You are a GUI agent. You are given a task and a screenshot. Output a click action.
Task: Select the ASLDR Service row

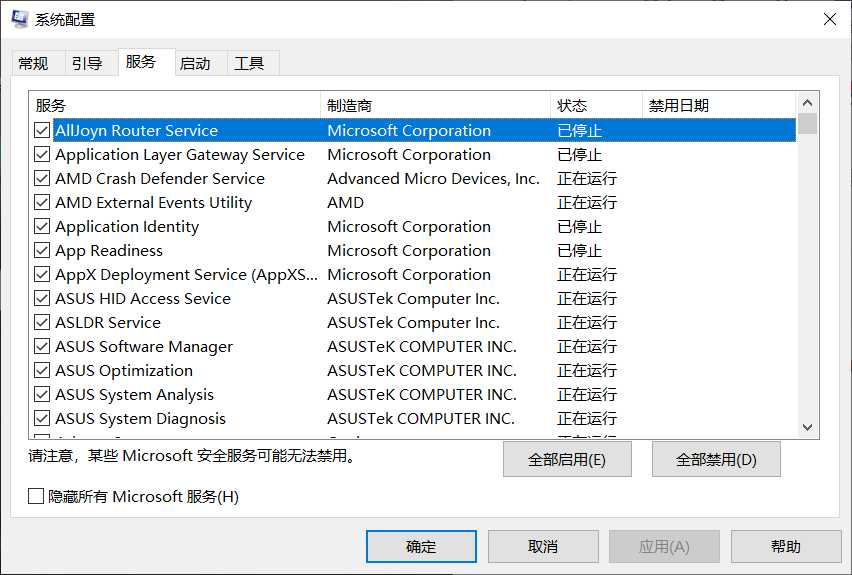[x=413, y=322]
